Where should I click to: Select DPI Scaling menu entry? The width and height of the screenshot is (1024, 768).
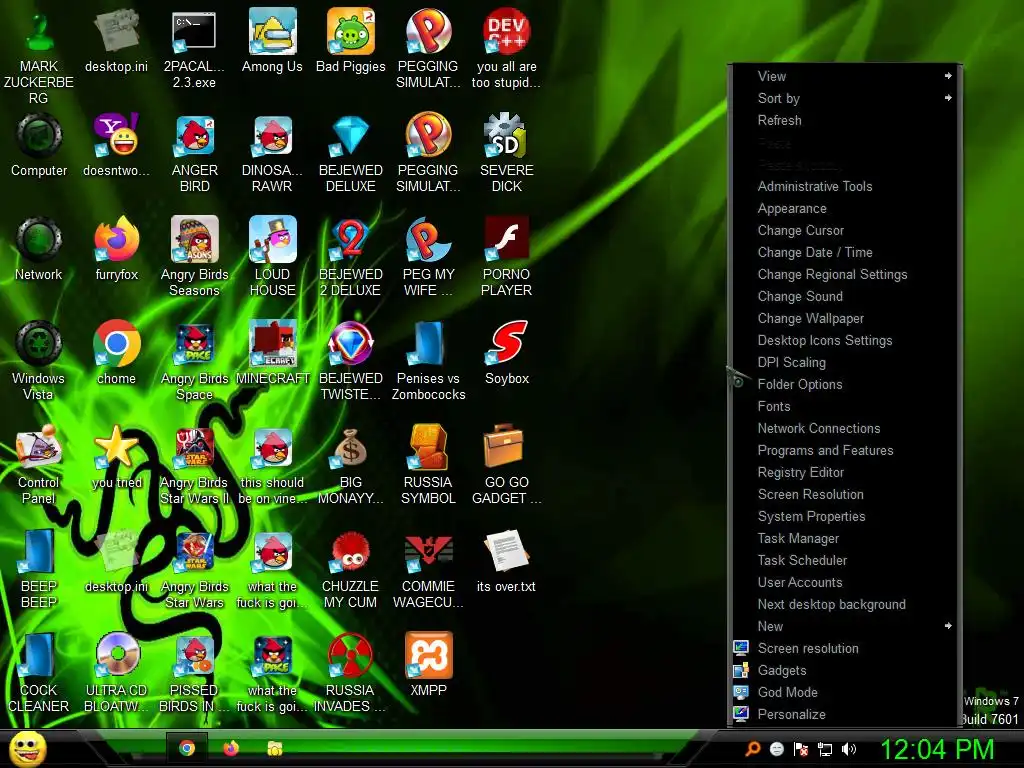tap(844, 362)
